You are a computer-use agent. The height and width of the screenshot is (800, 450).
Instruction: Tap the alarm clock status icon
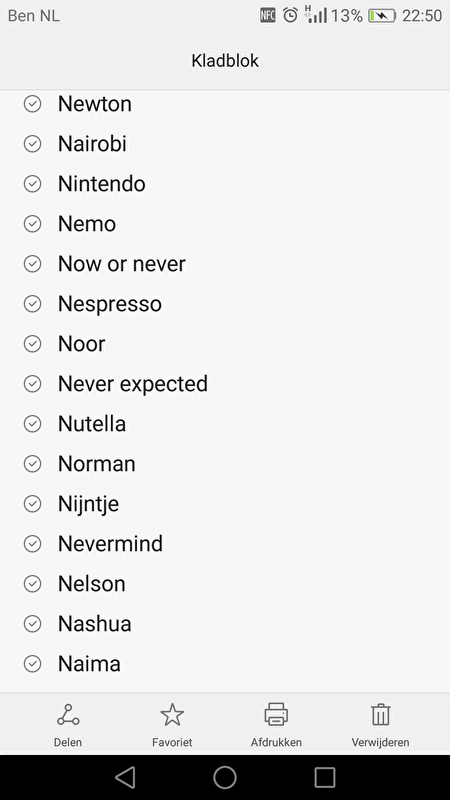pyautogui.click(x=290, y=15)
